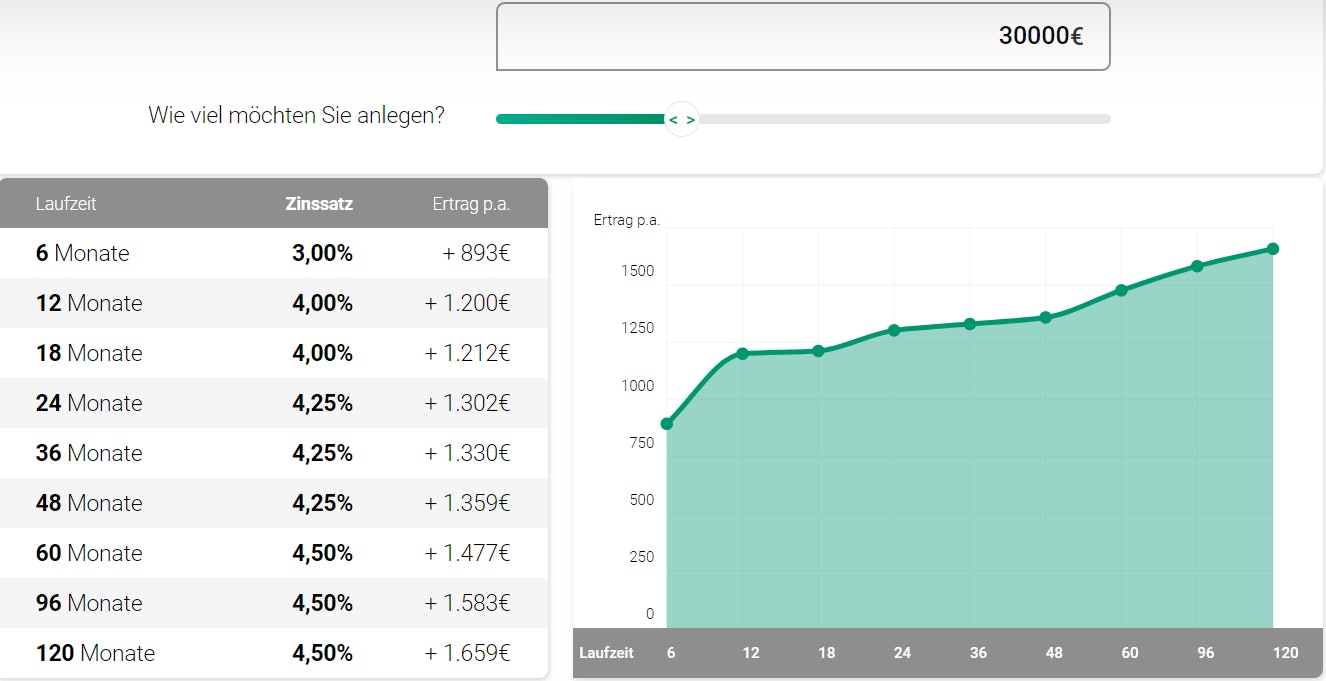
Task: Pick the 120 Monate term row
Action: (273, 653)
